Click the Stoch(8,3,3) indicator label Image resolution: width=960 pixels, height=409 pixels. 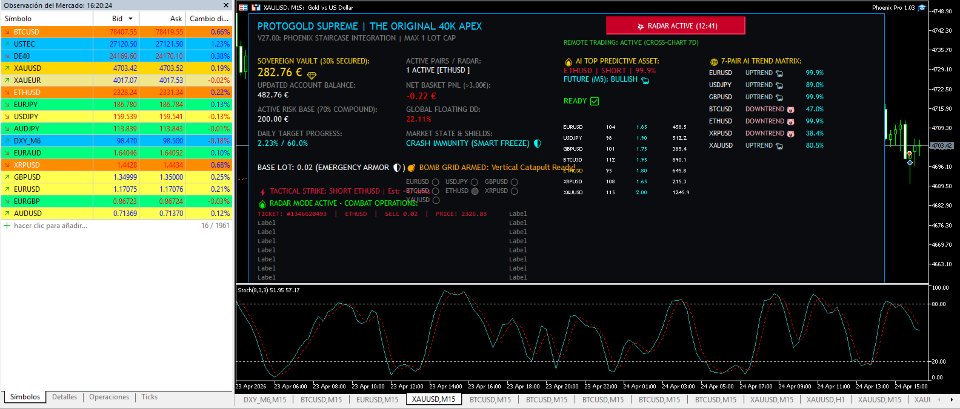(x=269, y=290)
